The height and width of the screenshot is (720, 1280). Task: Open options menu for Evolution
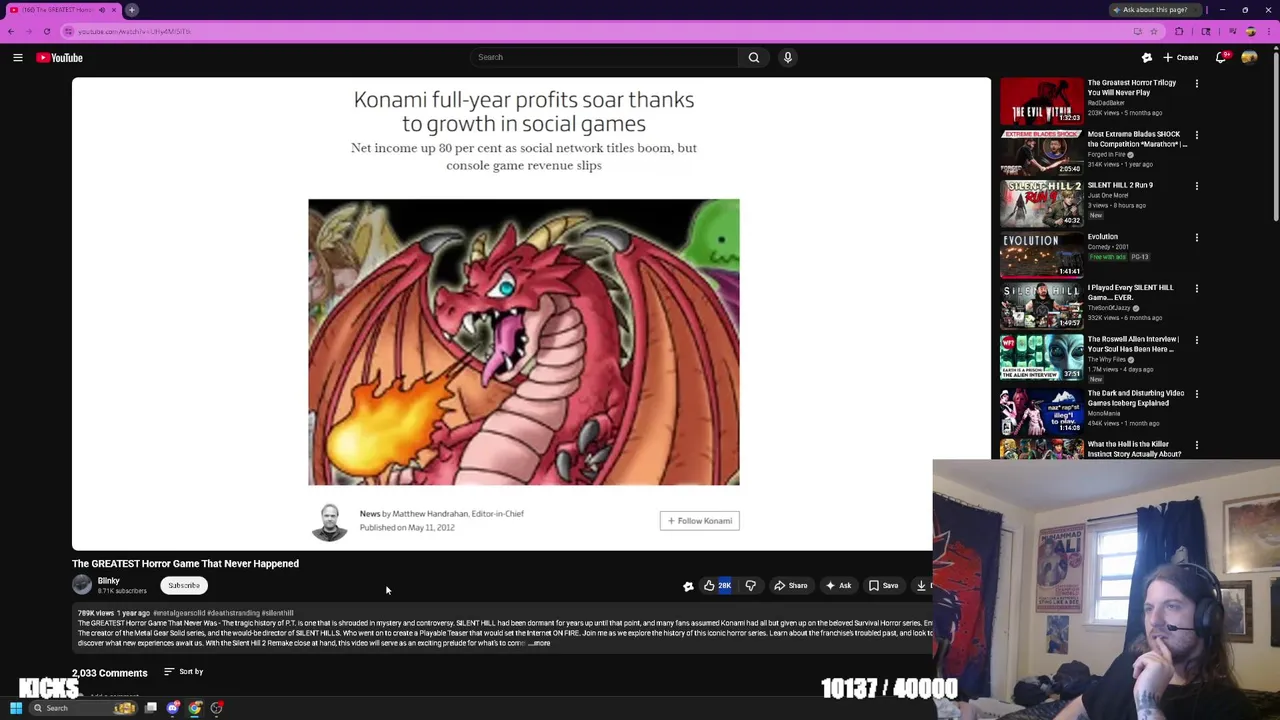pos(1196,238)
